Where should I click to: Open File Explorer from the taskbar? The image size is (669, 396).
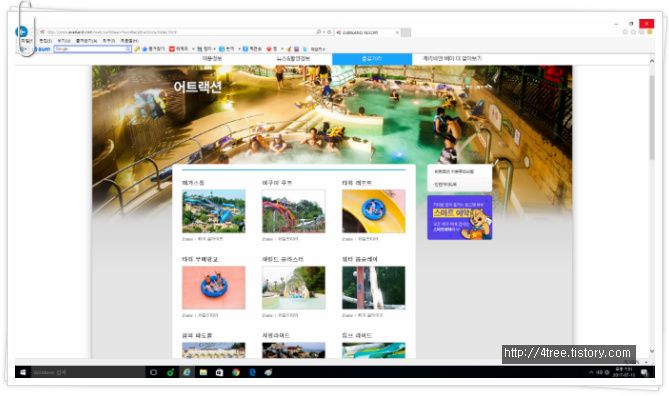pyautogui.click(x=203, y=373)
